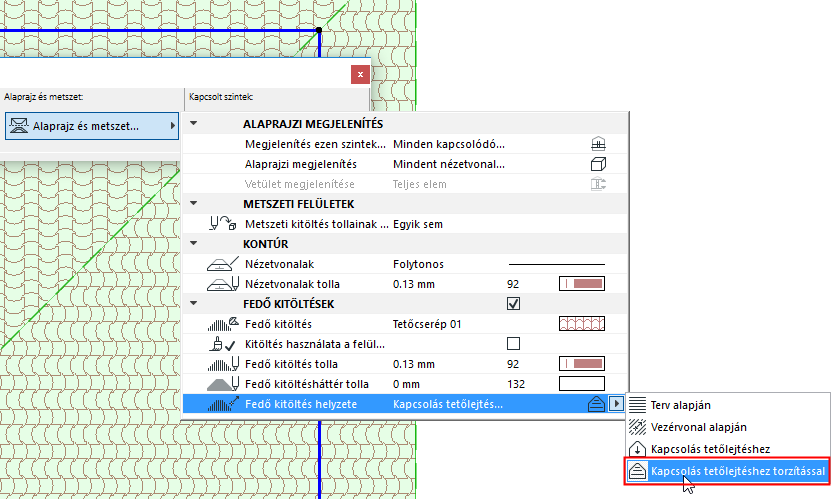Click icon beside Kapcsolás tetőlejtéshez torzítással
This screenshot has height=499, width=832.
click(x=637, y=471)
